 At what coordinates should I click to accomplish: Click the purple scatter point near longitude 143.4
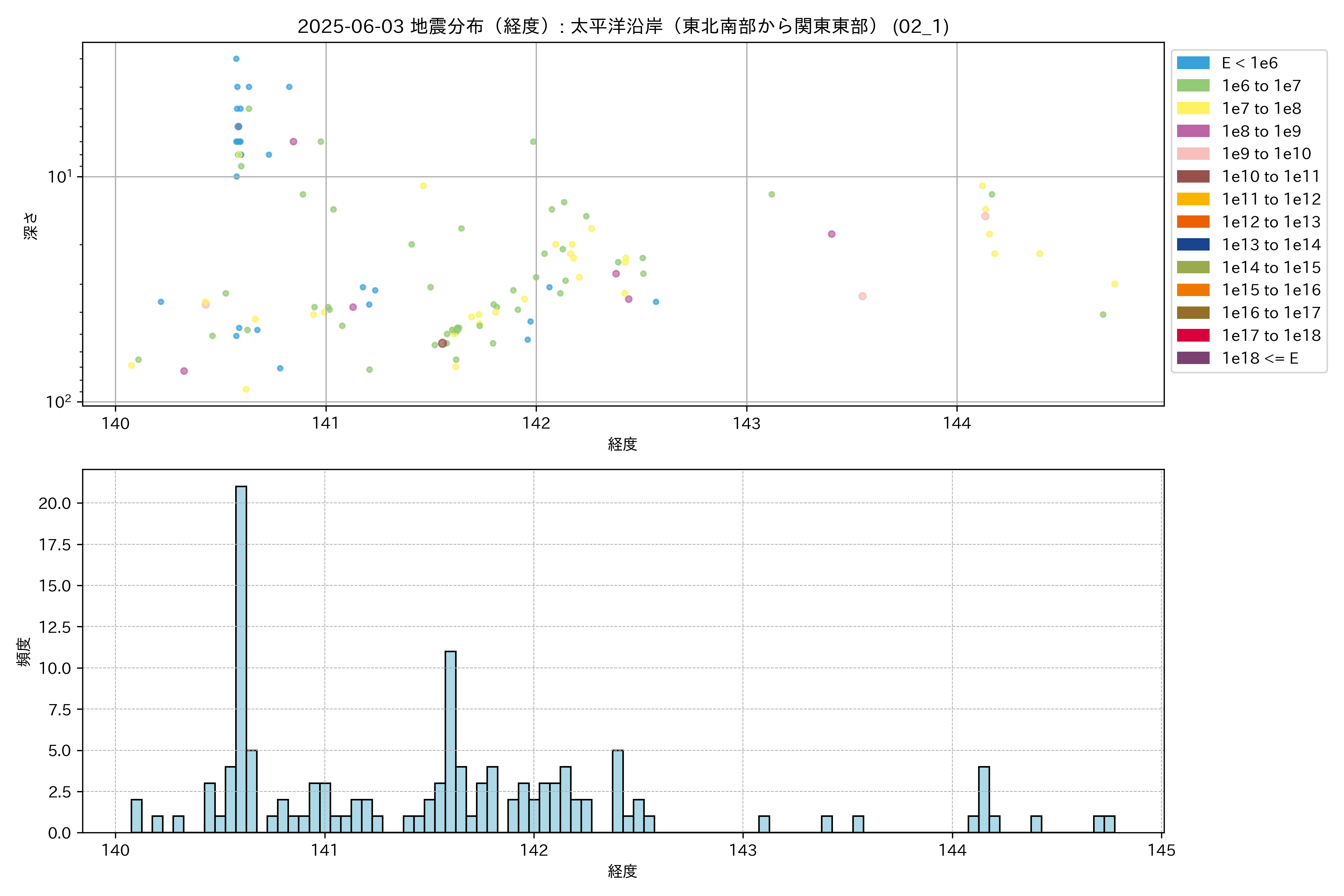pos(831,234)
